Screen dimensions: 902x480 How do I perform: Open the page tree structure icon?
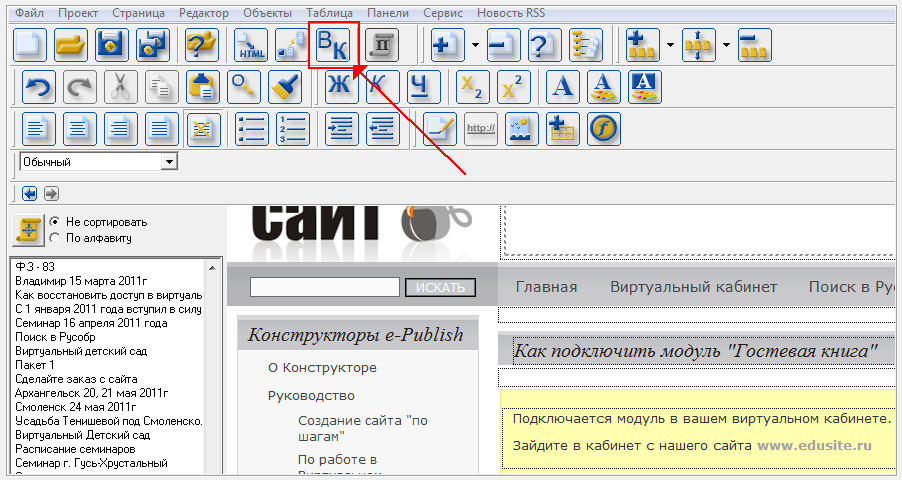coord(586,45)
